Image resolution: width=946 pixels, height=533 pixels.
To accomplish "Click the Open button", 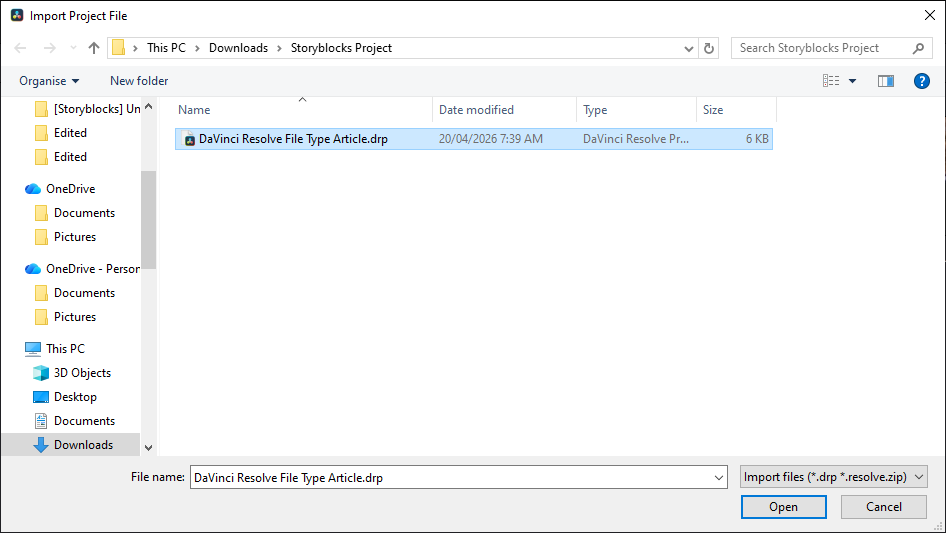I will 783,507.
